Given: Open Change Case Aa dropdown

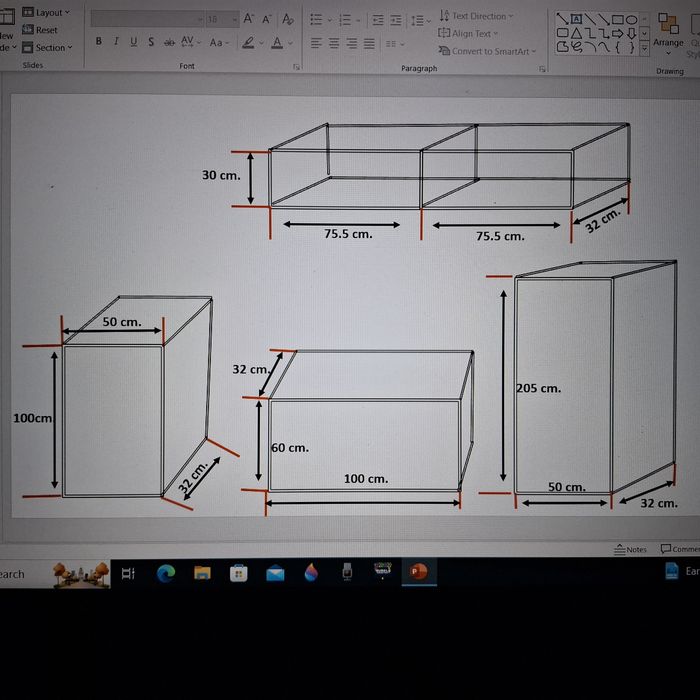Looking at the screenshot, I should pyautogui.click(x=219, y=43).
